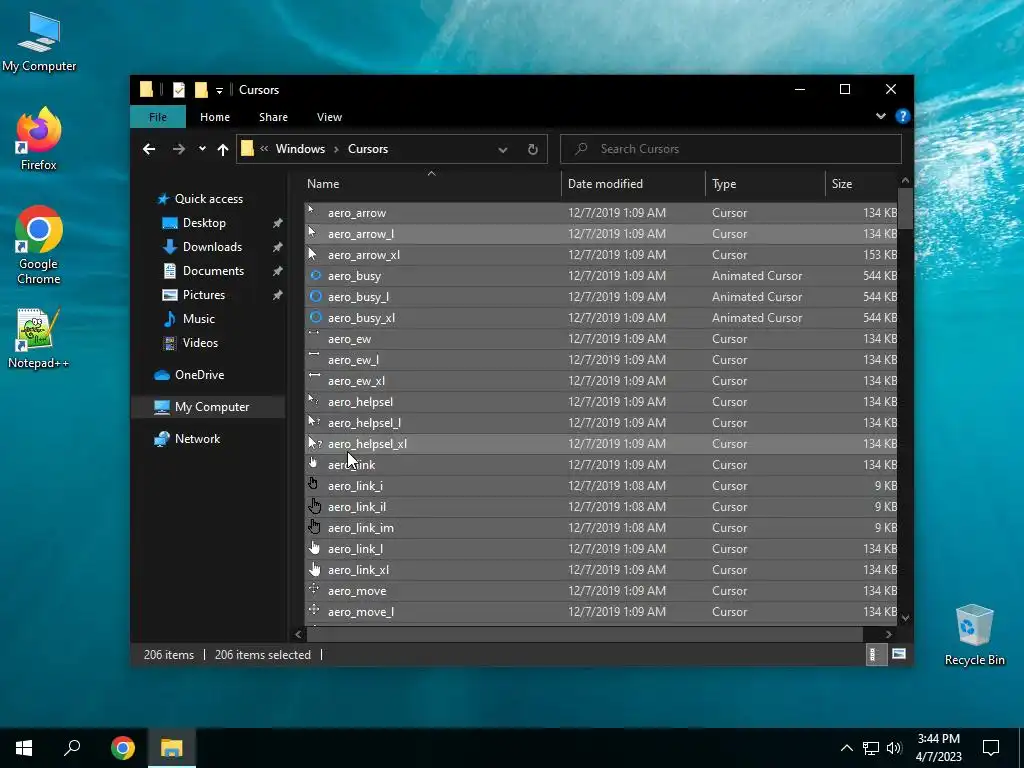Click File Explorer taskbar icon

point(172,748)
